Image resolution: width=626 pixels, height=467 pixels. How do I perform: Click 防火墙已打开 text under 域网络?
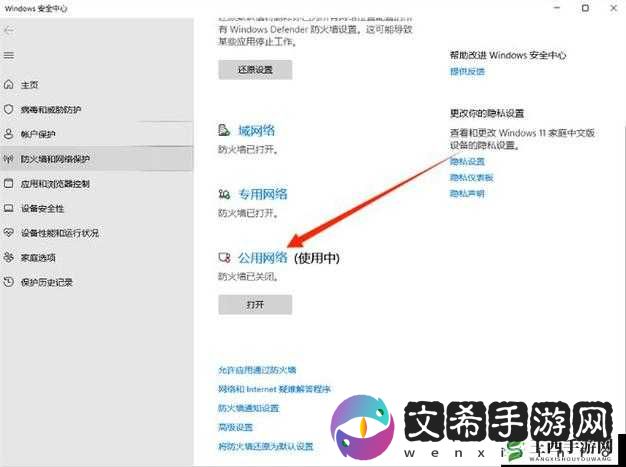[248, 149]
